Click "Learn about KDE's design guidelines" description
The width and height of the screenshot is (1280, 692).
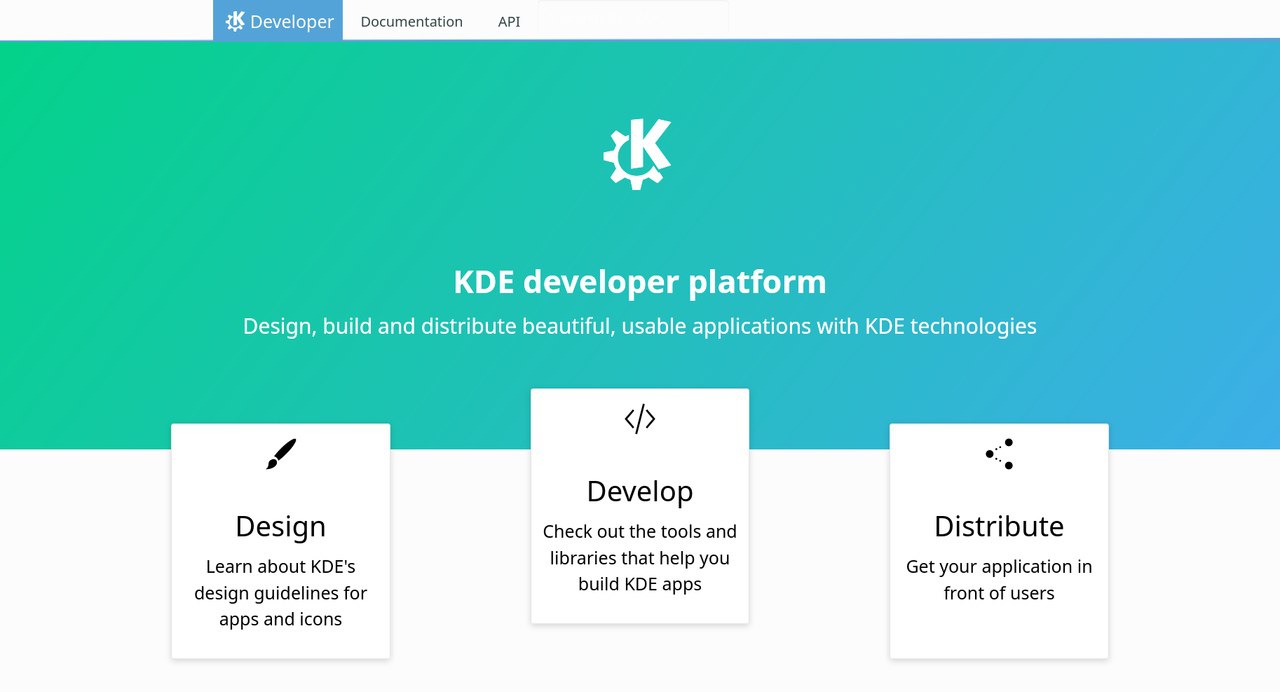click(x=281, y=593)
